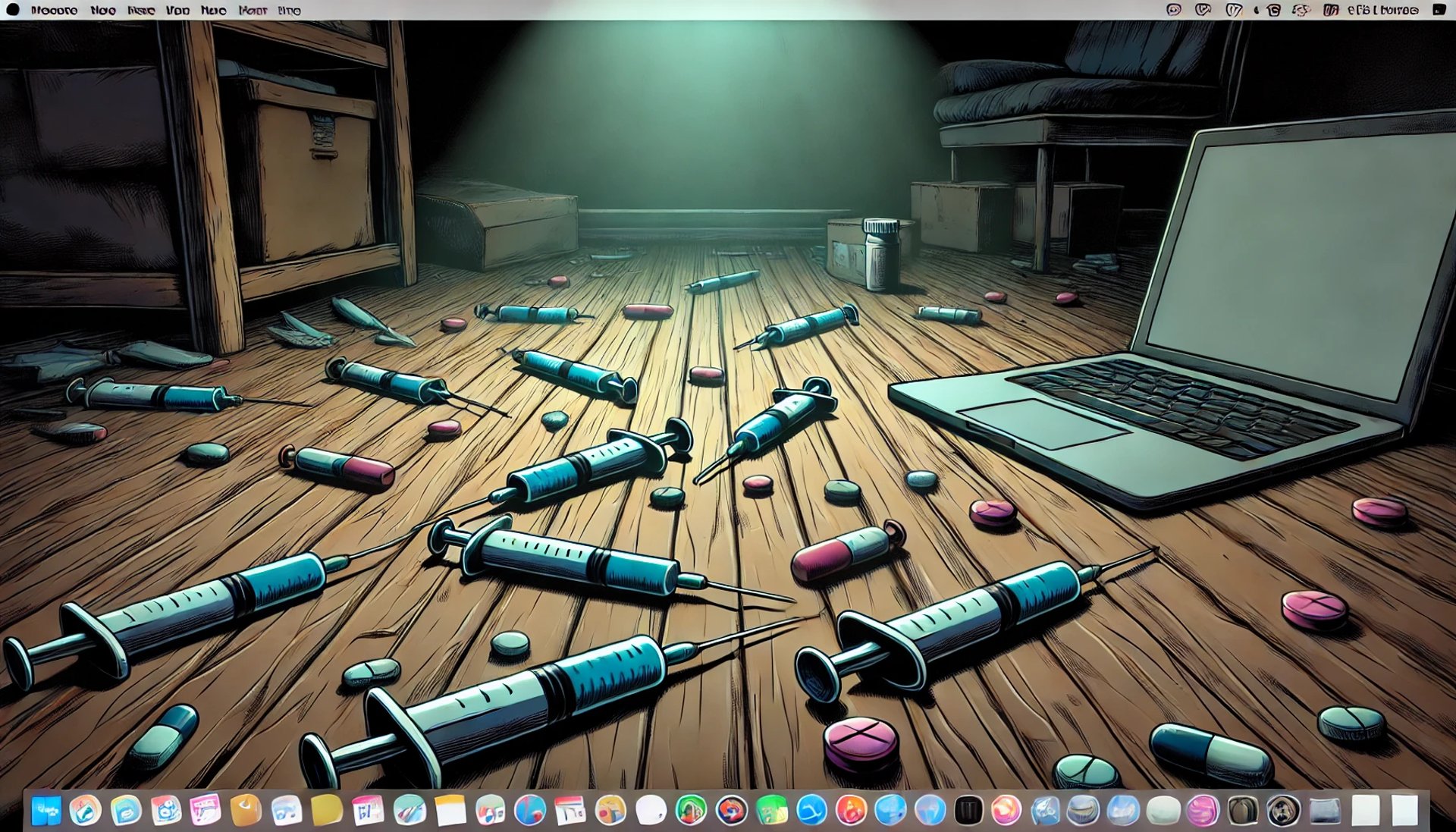Screen dimensions: 1456x832
Task: Launch the green round dock icon
Action: pos(691,810)
